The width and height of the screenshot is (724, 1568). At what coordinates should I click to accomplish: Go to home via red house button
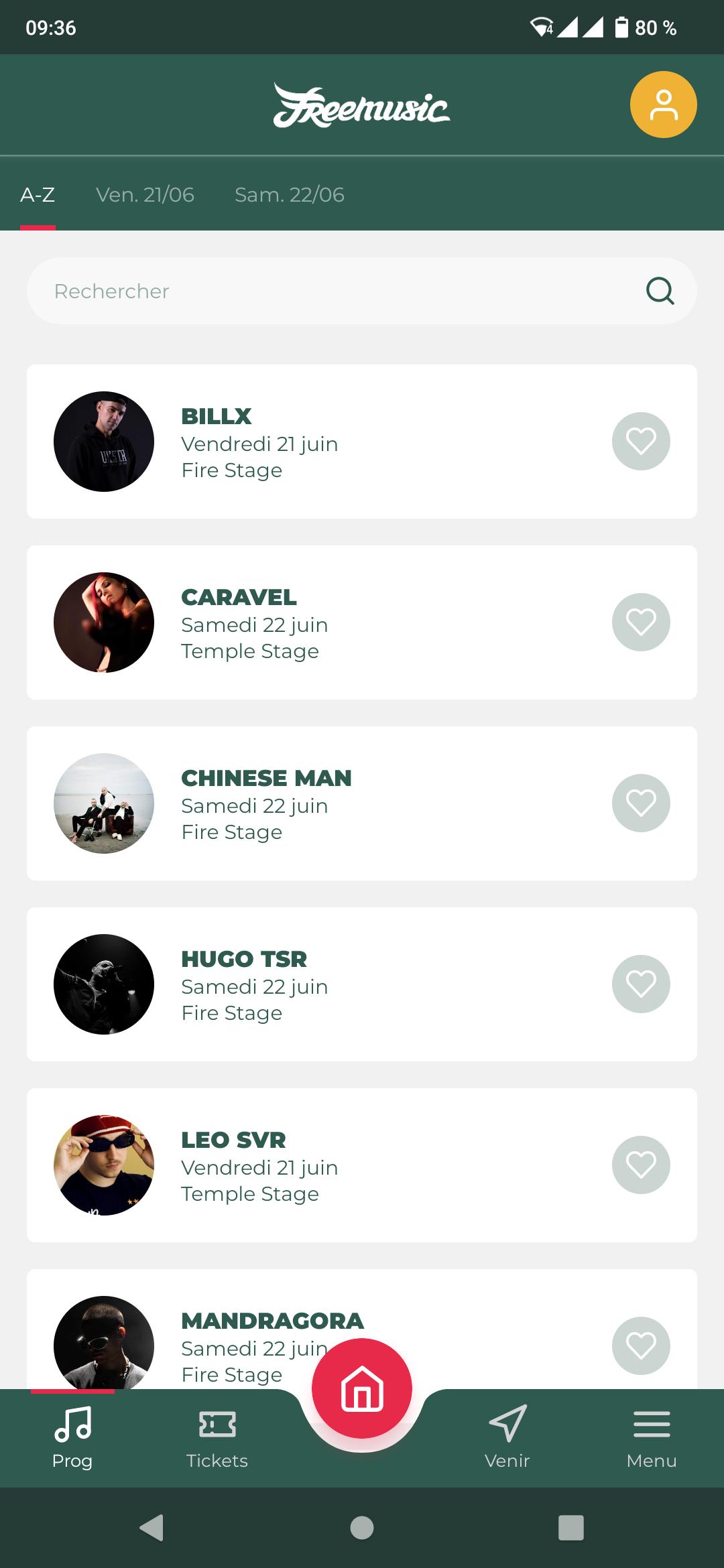point(362,1388)
